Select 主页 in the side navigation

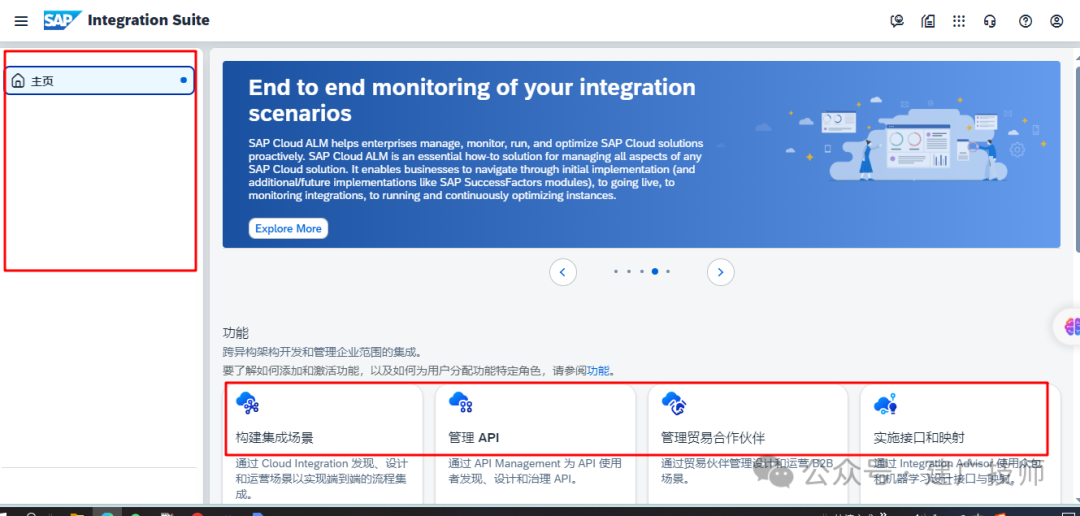[x=100, y=81]
